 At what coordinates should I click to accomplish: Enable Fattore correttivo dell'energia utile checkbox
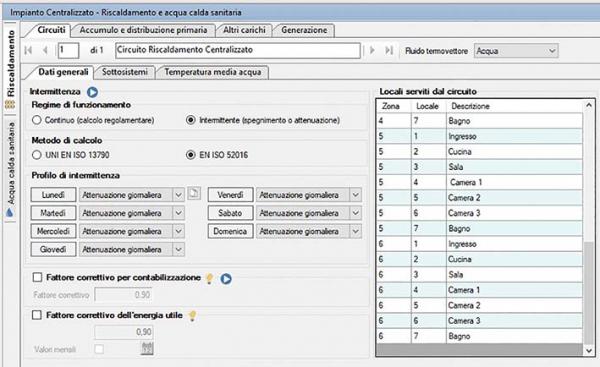[37, 315]
